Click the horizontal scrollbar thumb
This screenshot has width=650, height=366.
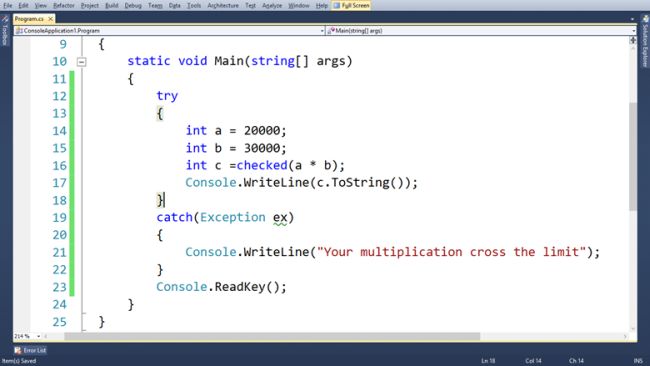point(272,336)
